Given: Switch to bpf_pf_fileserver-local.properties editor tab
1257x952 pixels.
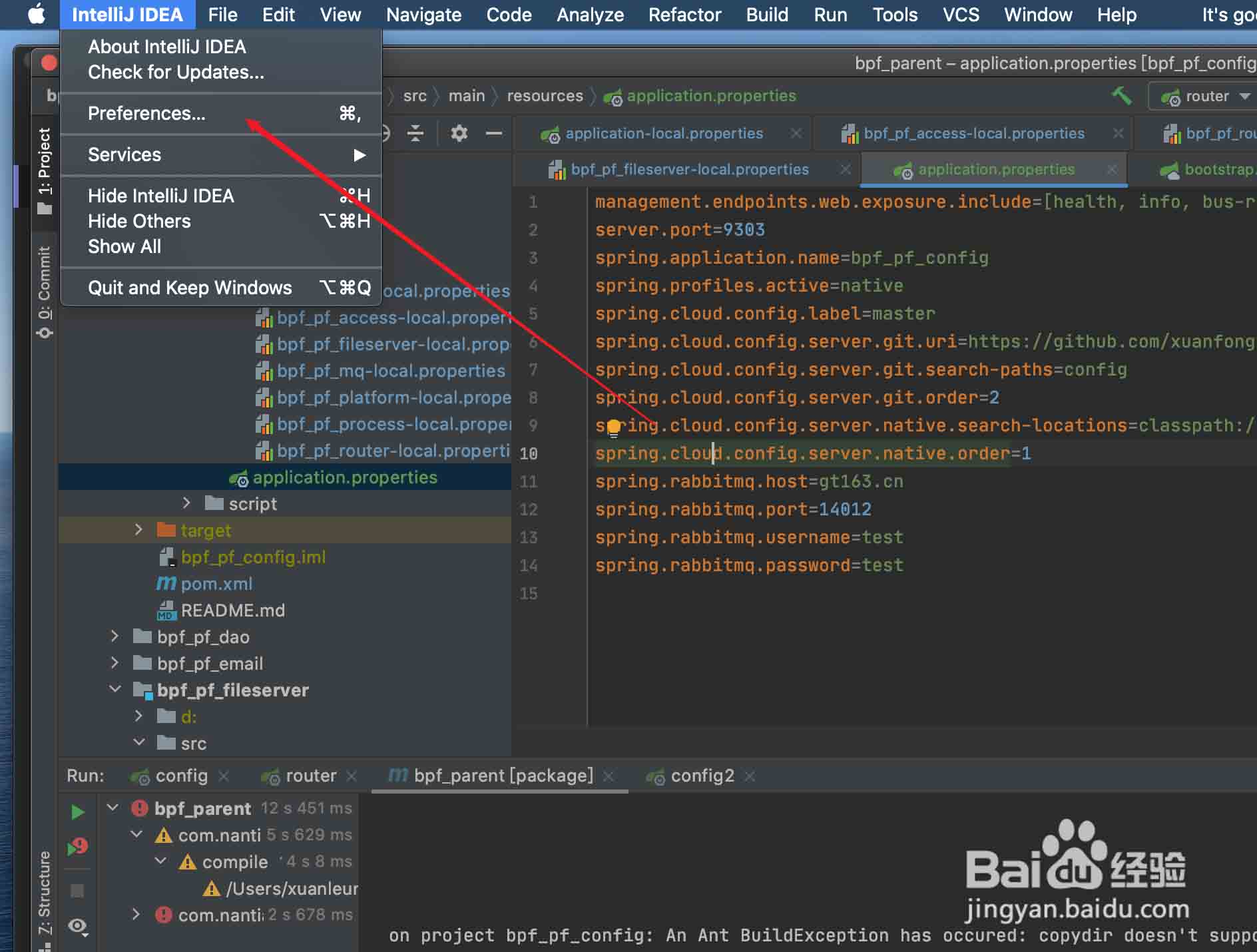Looking at the screenshot, I should [689, 170].
